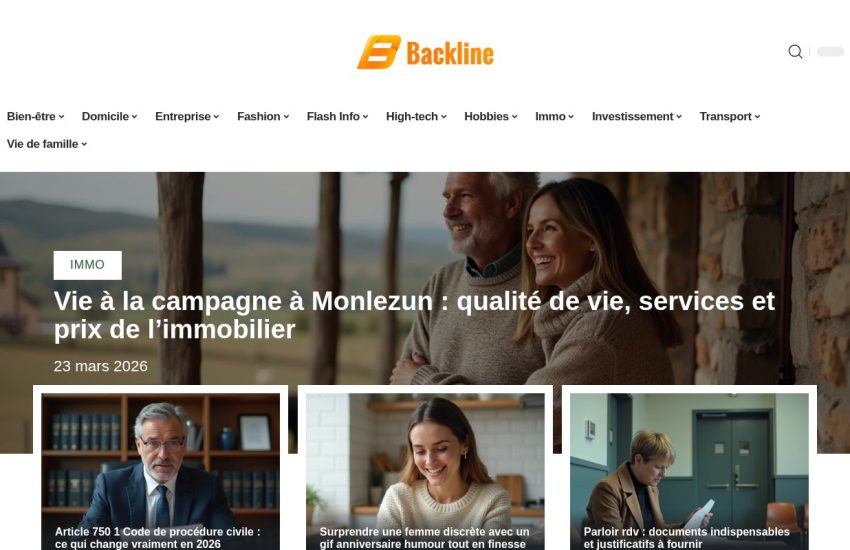This screenshot has height=550, width=850.
Task: Click the 23 mars 2026 date
Action: (100, 366)
